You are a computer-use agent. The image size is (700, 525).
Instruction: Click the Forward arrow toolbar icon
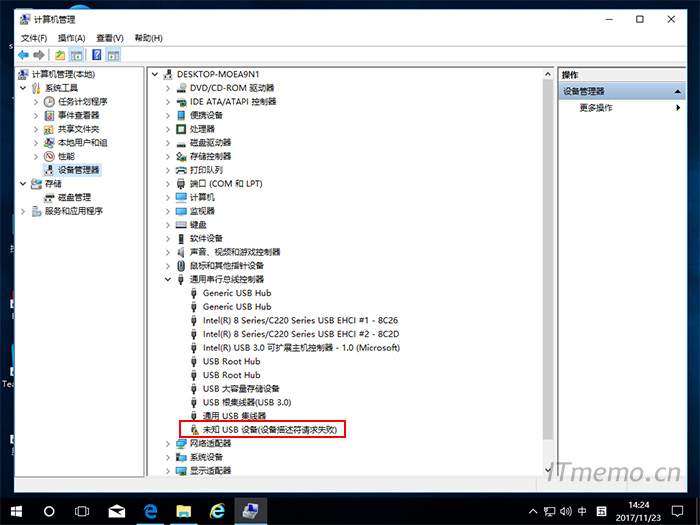click(x=39, y=55)
